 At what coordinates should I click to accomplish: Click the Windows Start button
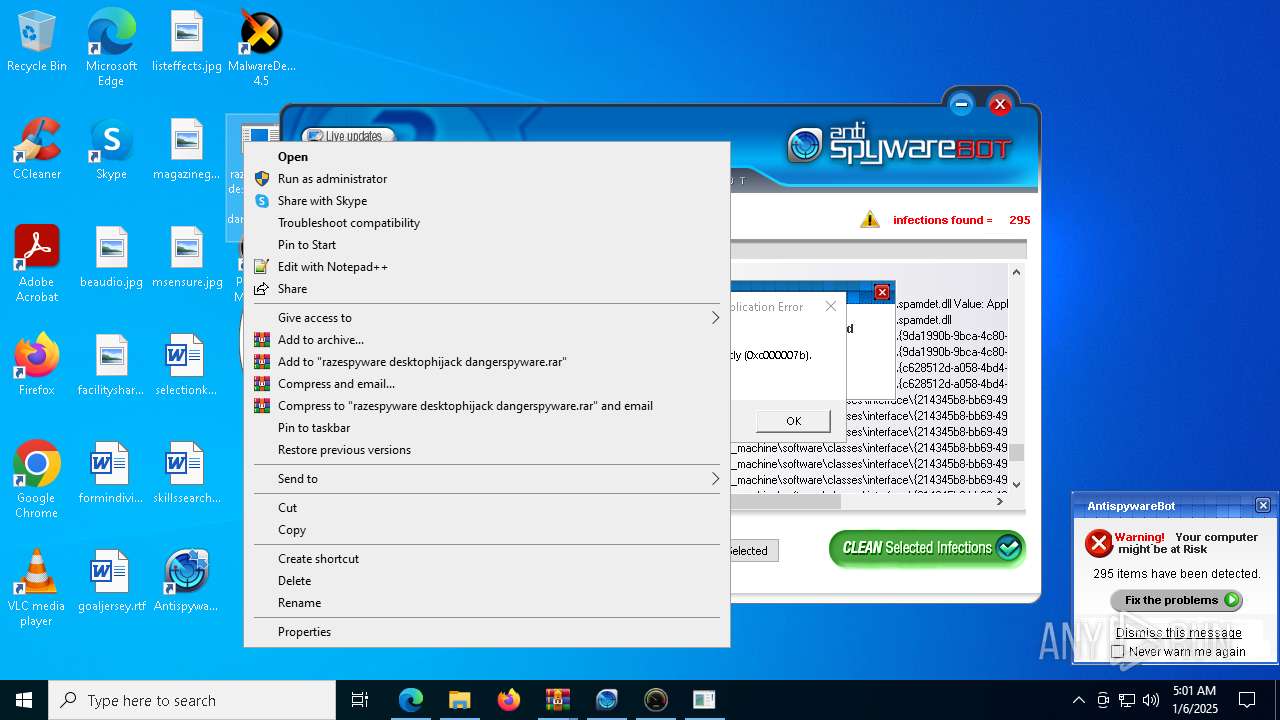pos(24,700)
